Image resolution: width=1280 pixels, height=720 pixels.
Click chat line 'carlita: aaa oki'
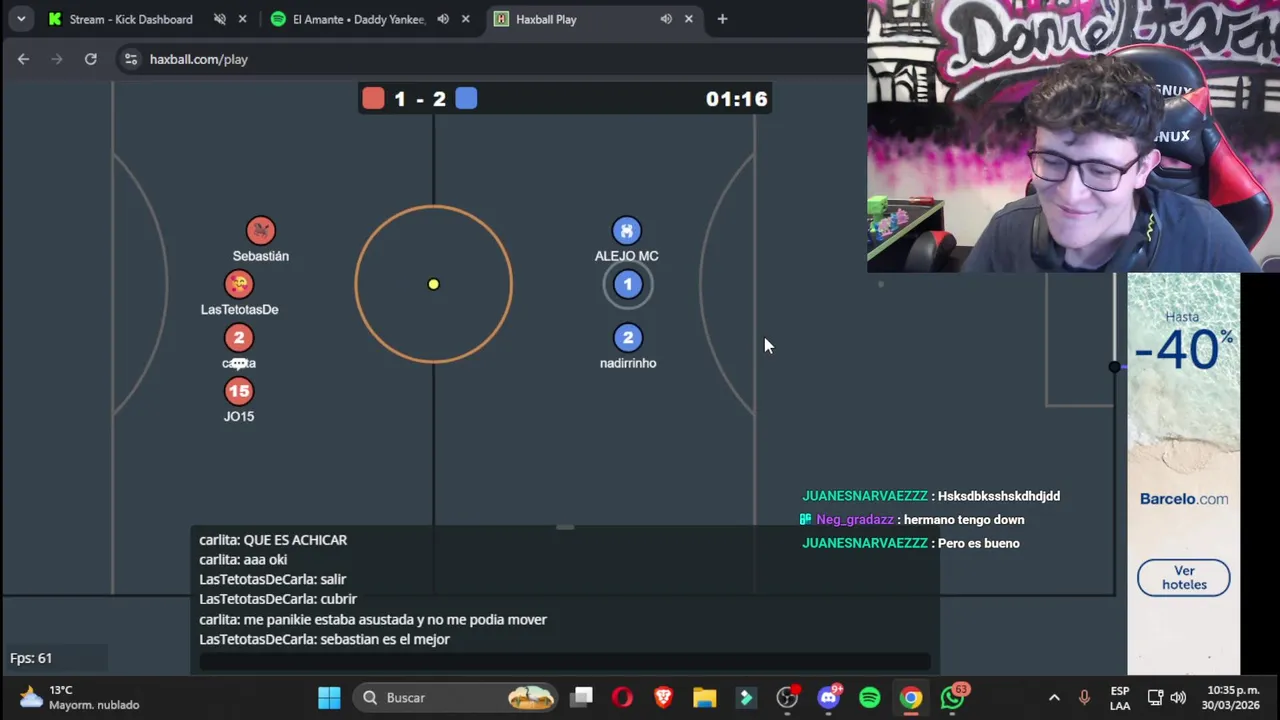coord(243,560)
